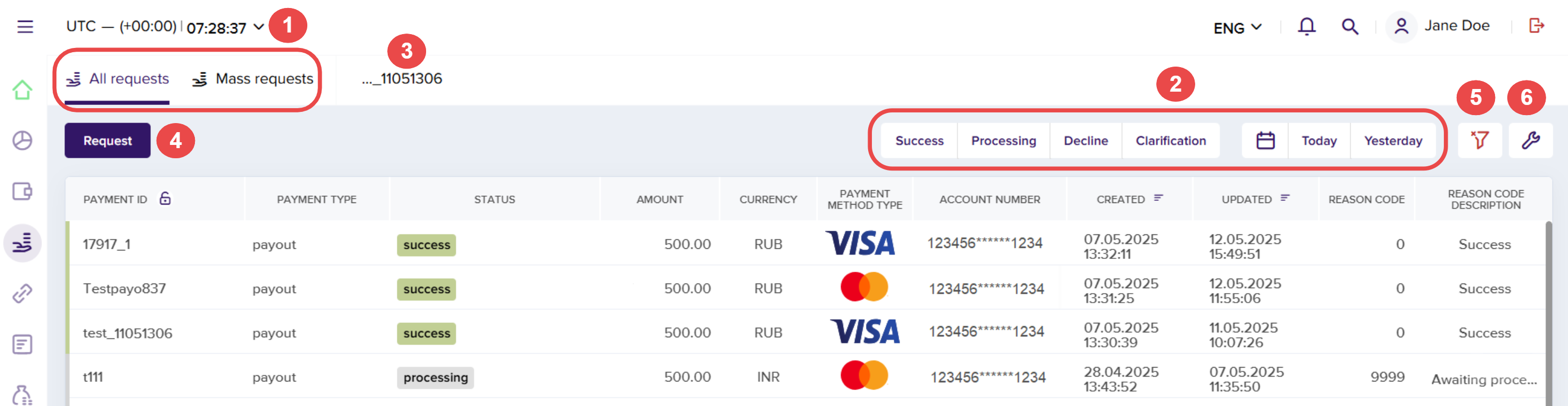Go to Home in the sidebar

[x=22, y=90]
